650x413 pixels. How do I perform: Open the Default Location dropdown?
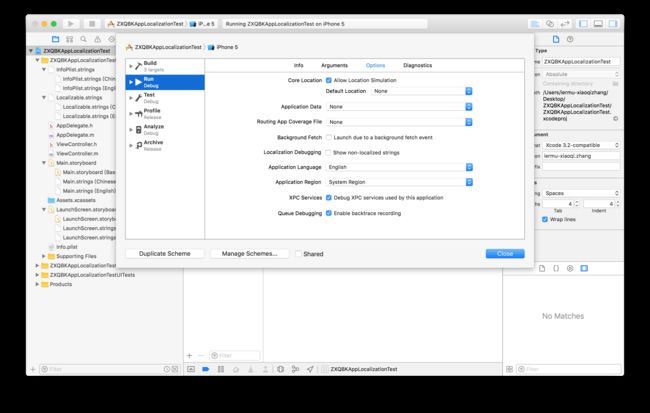click(x=422, y=91)
